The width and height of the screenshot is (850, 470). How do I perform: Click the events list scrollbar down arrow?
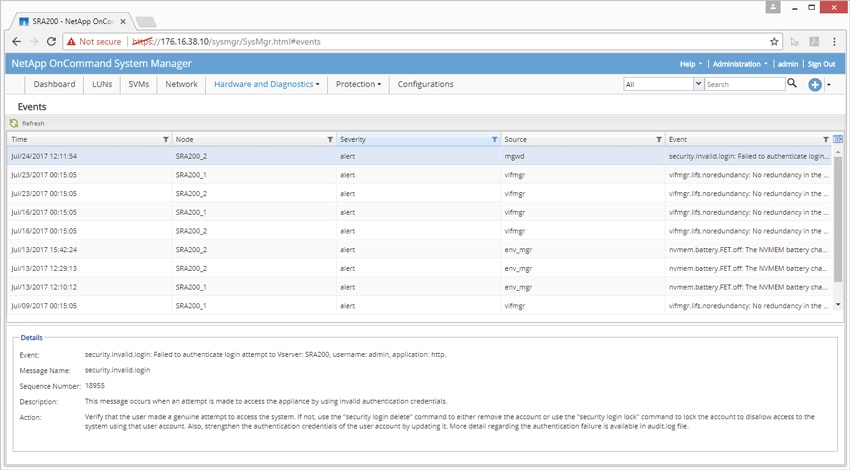pos(838,305)
